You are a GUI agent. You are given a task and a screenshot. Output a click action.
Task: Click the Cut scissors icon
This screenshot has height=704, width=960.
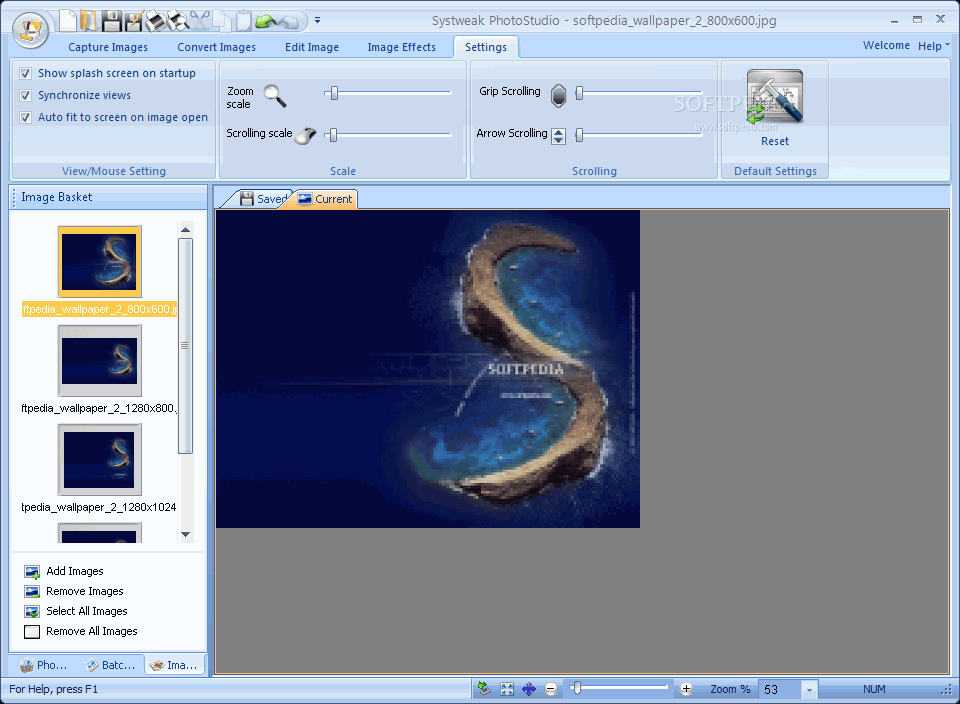click(x=200, y=21)
